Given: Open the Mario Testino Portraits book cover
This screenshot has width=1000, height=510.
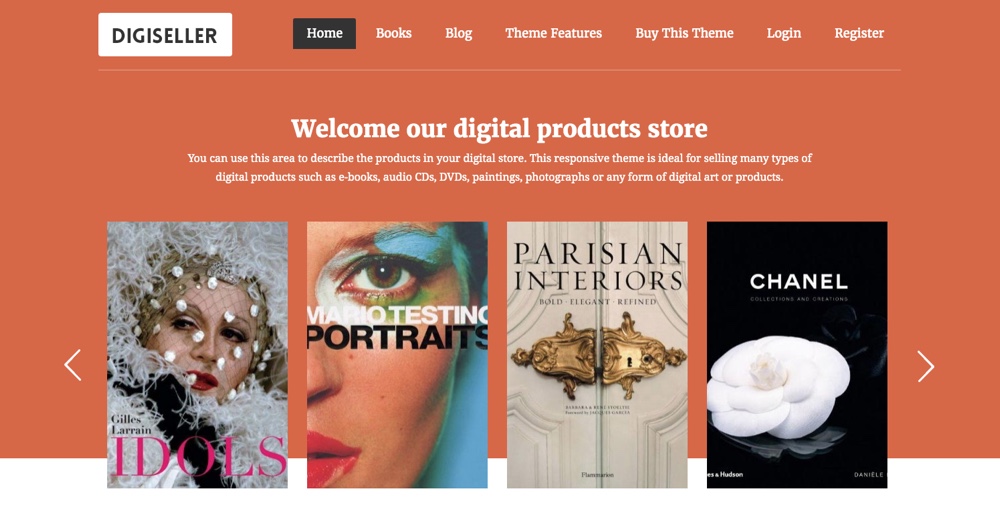Looking at the screenshot, I should click(397, 354).
